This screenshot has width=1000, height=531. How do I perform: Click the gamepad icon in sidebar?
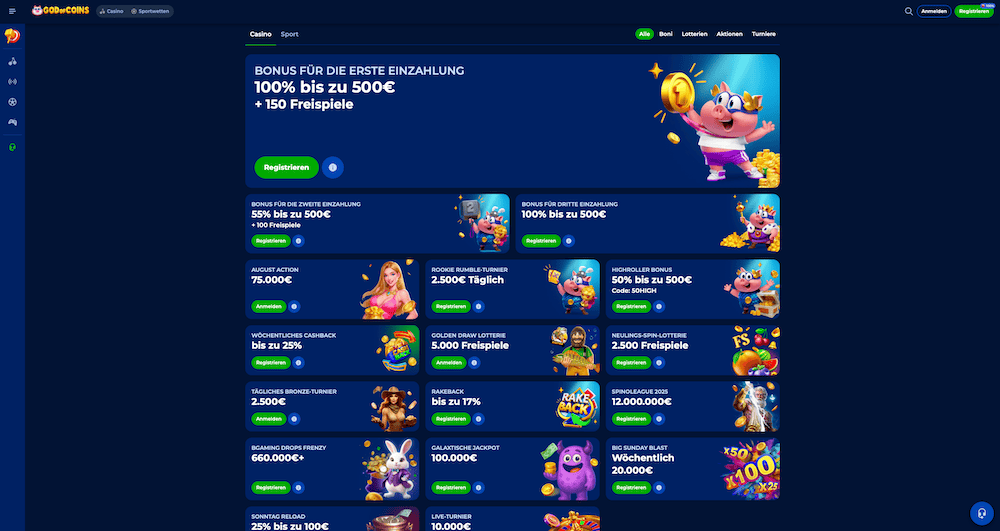click(12, 122)
